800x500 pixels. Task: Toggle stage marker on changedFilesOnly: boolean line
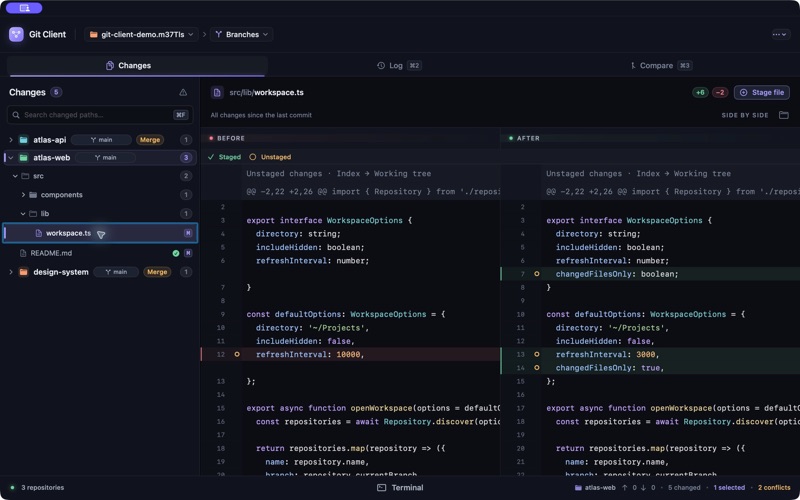[537, 274]
